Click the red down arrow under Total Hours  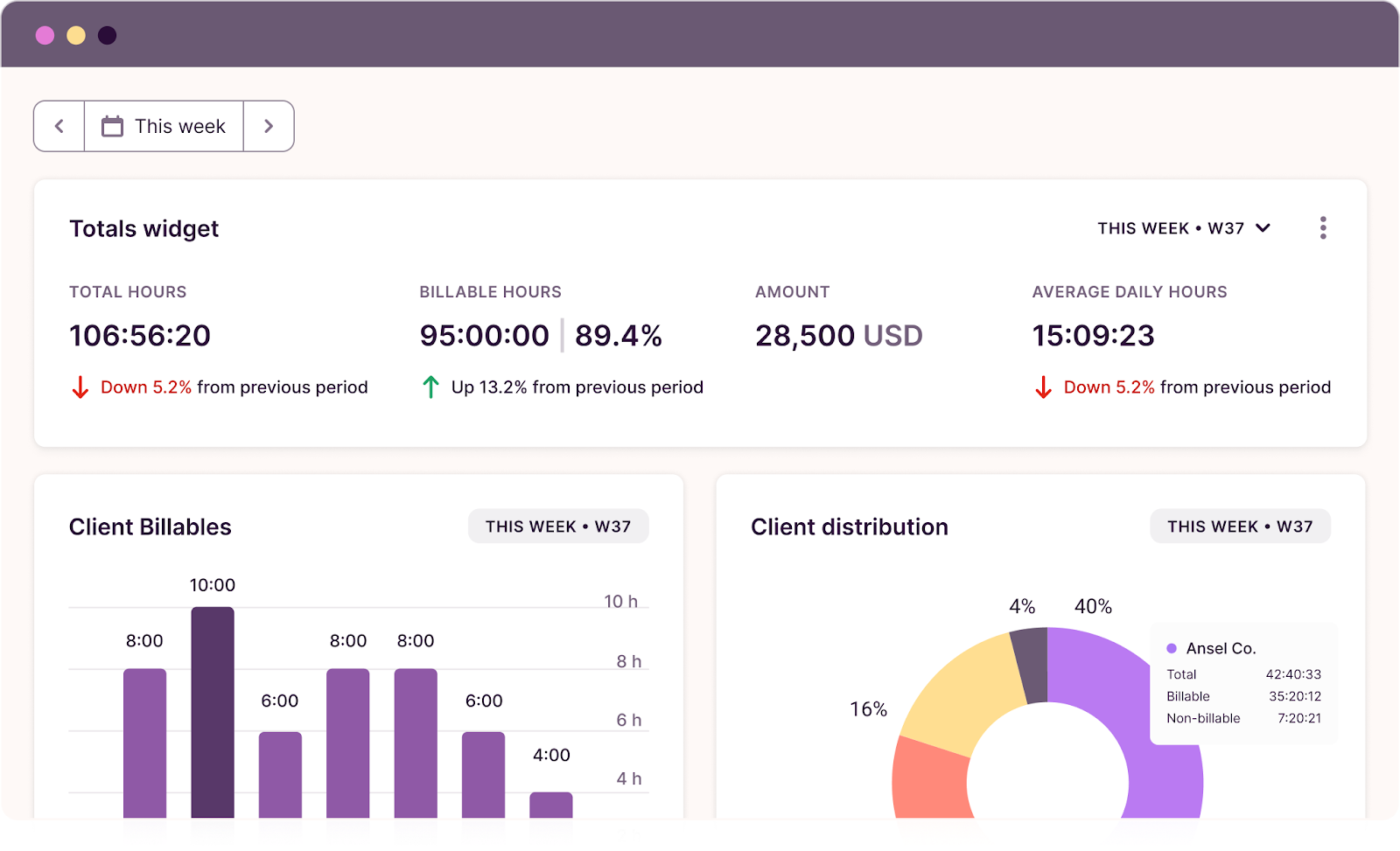[x=80, y=387]
